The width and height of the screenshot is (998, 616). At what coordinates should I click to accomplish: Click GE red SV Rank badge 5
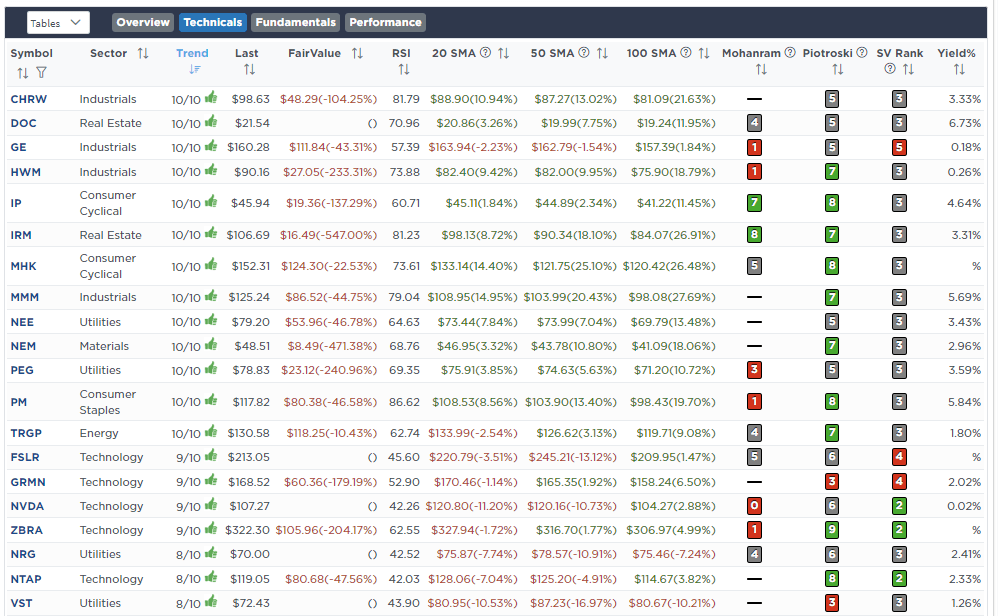(899, 148)
